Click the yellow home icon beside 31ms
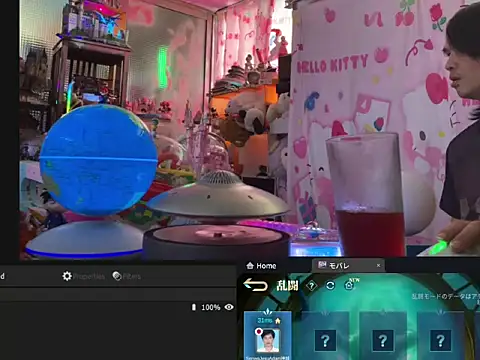Screen dimensions: 480x360 click(278, 320)
